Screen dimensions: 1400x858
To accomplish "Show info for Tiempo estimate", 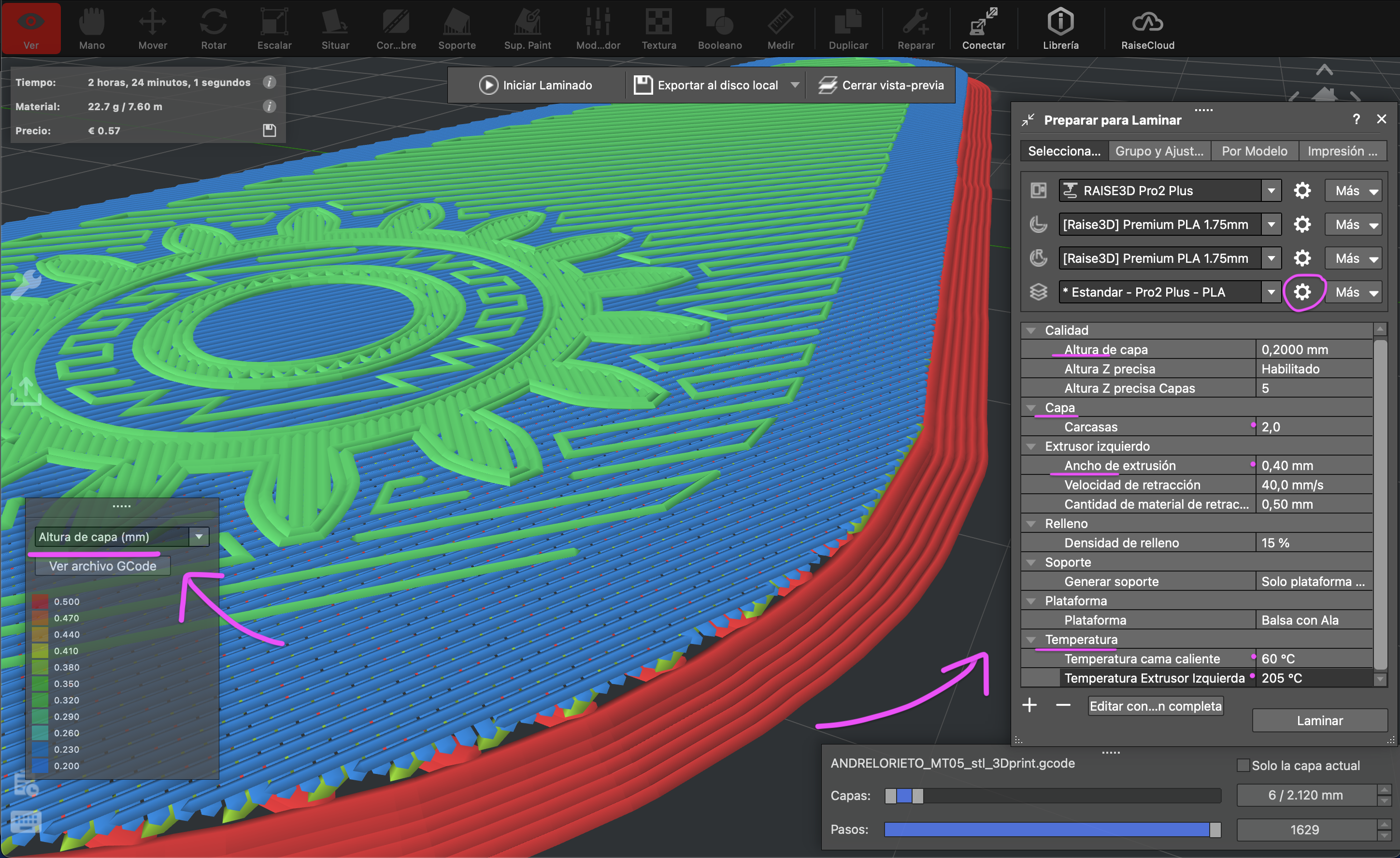I will 269,83.
